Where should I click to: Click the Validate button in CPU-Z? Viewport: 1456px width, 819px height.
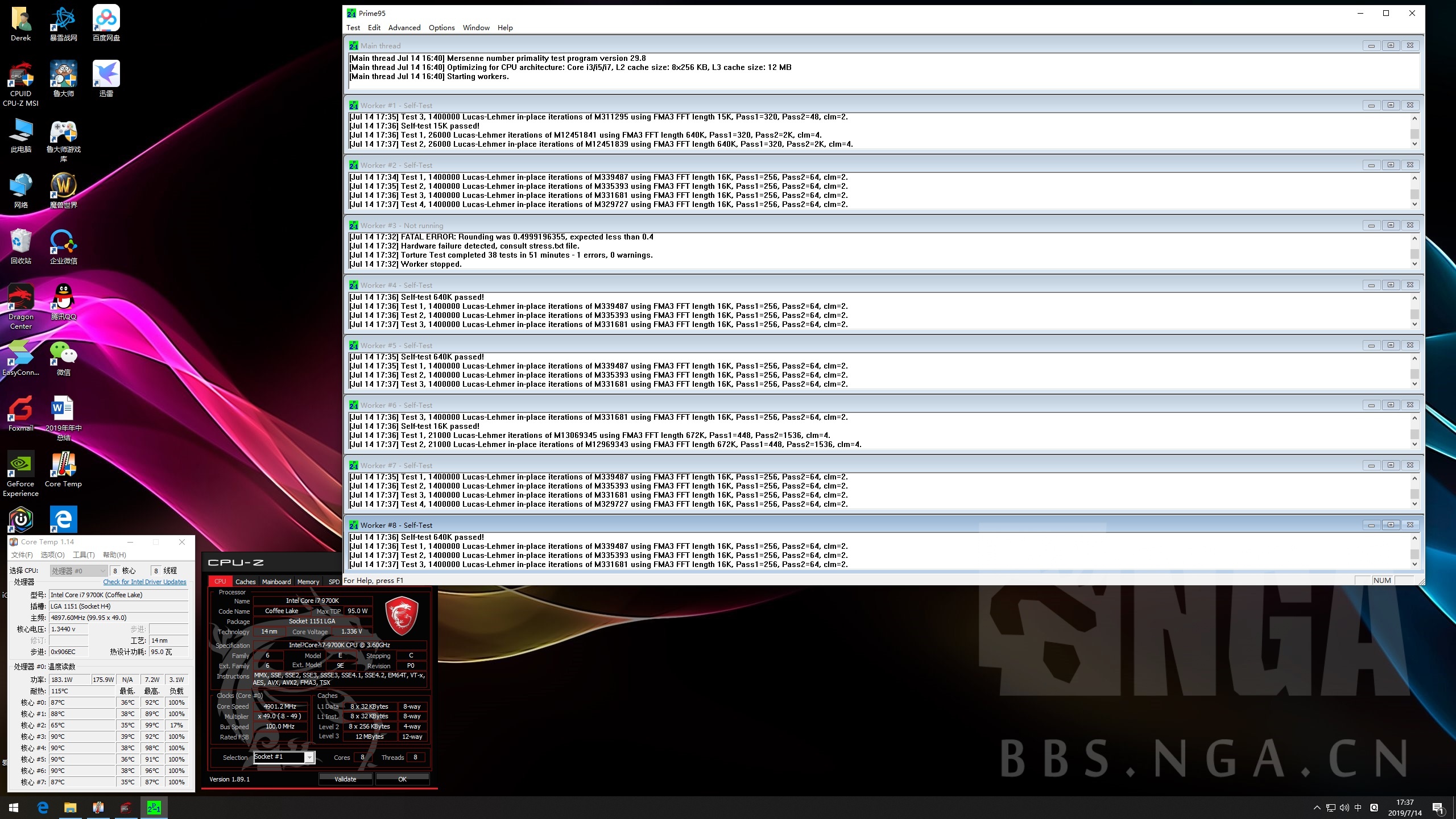point(345,779)
